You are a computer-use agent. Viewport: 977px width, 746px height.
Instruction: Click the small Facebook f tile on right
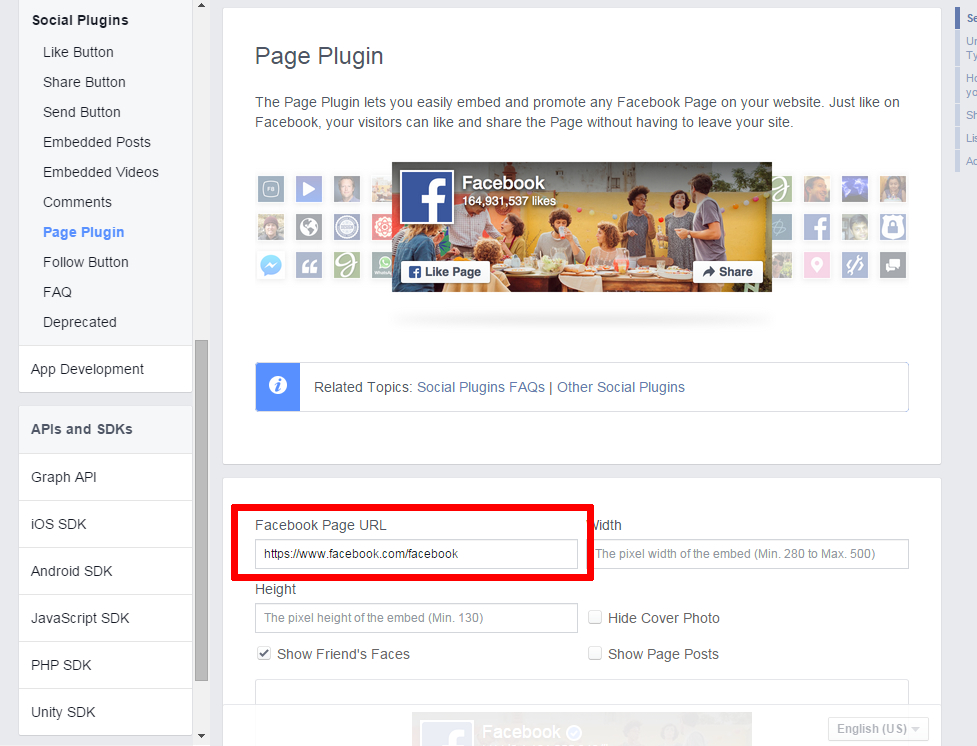click(x=817, y=227)
